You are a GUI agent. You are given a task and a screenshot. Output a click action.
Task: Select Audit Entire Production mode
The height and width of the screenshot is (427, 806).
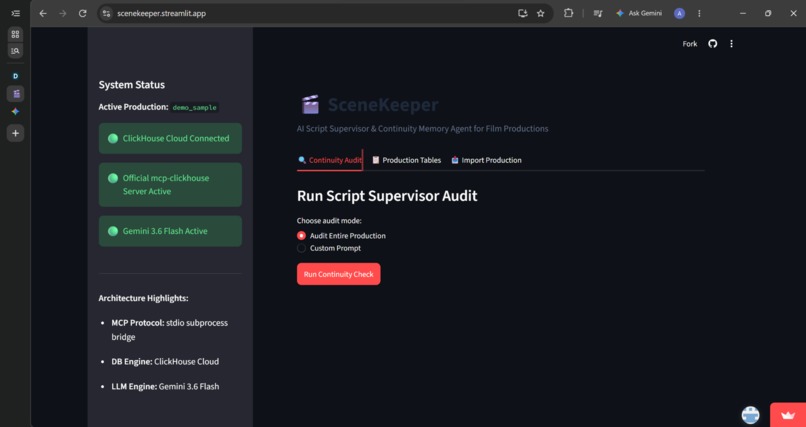(341, 236)
